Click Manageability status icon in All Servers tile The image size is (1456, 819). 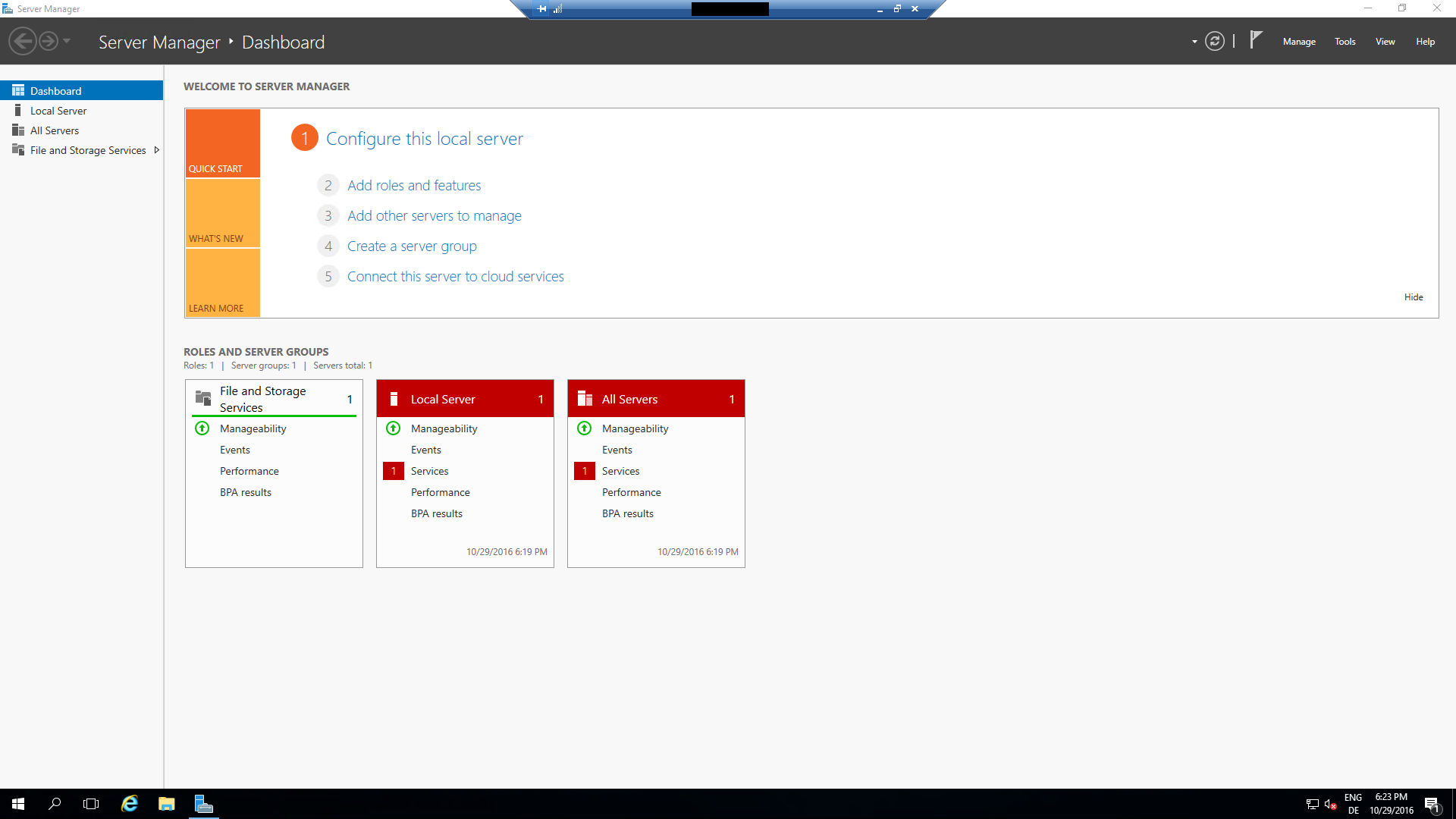(585, 428)
